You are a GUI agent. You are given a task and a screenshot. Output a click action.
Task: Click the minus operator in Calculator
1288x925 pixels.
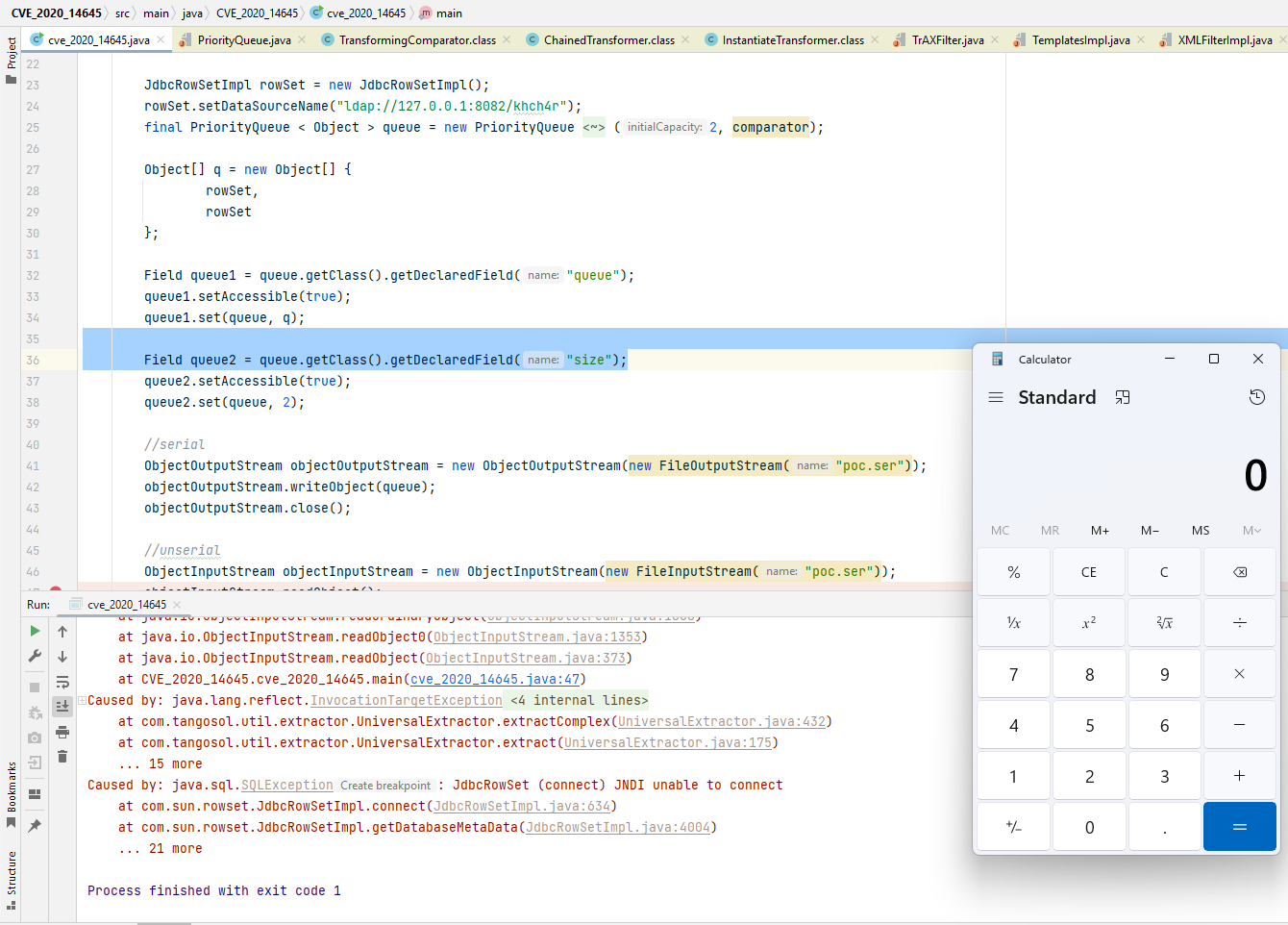point(1240,725)
